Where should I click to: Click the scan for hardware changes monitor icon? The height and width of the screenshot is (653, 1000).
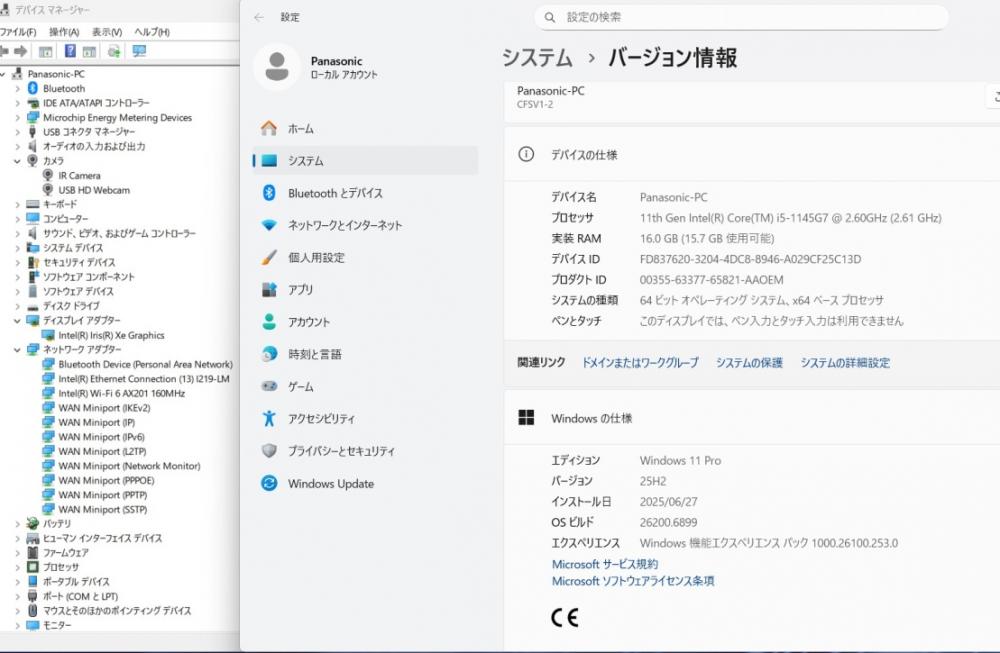pos(139,51)
